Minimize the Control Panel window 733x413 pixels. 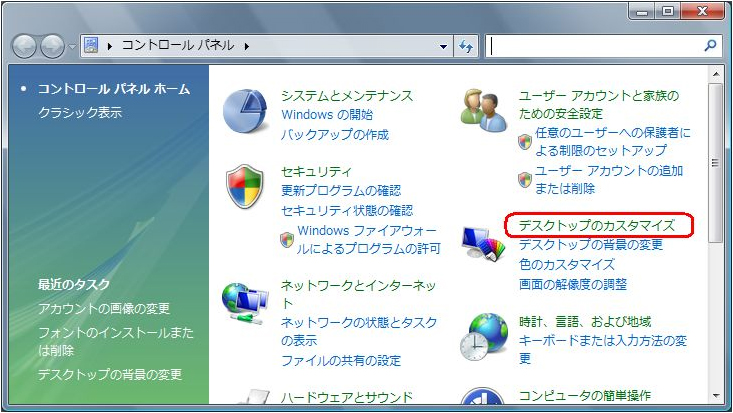[x=642, y=11]
